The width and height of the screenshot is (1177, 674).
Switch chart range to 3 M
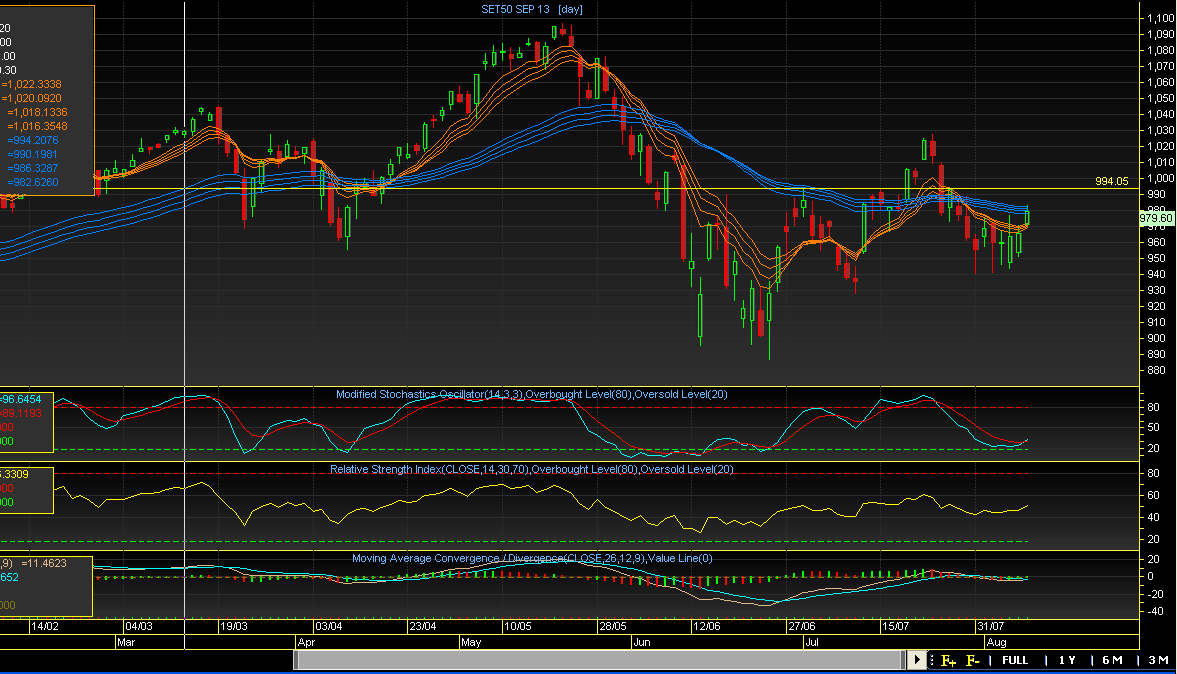tap(1158, 660)
